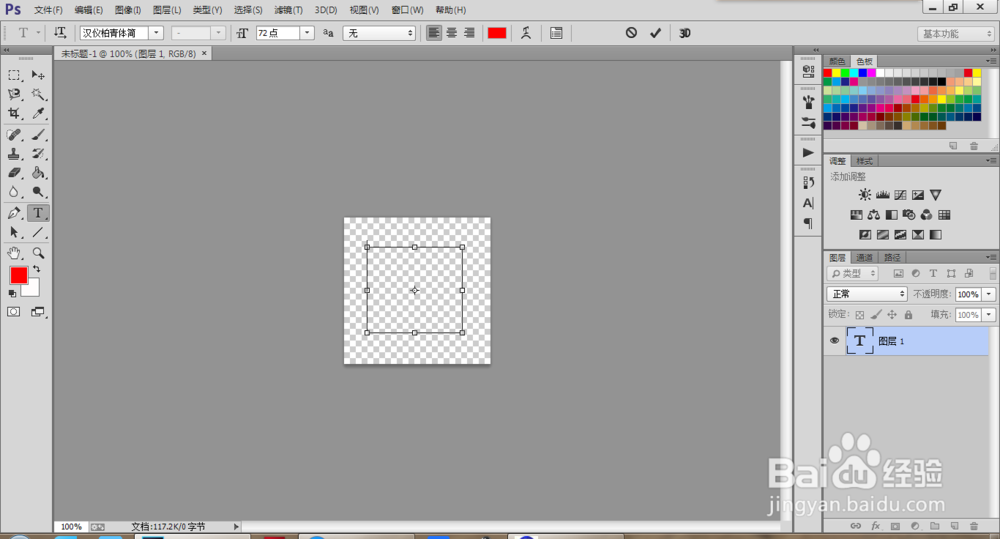
Task: Switch to the 样式 tab
Action: (864, 161)
